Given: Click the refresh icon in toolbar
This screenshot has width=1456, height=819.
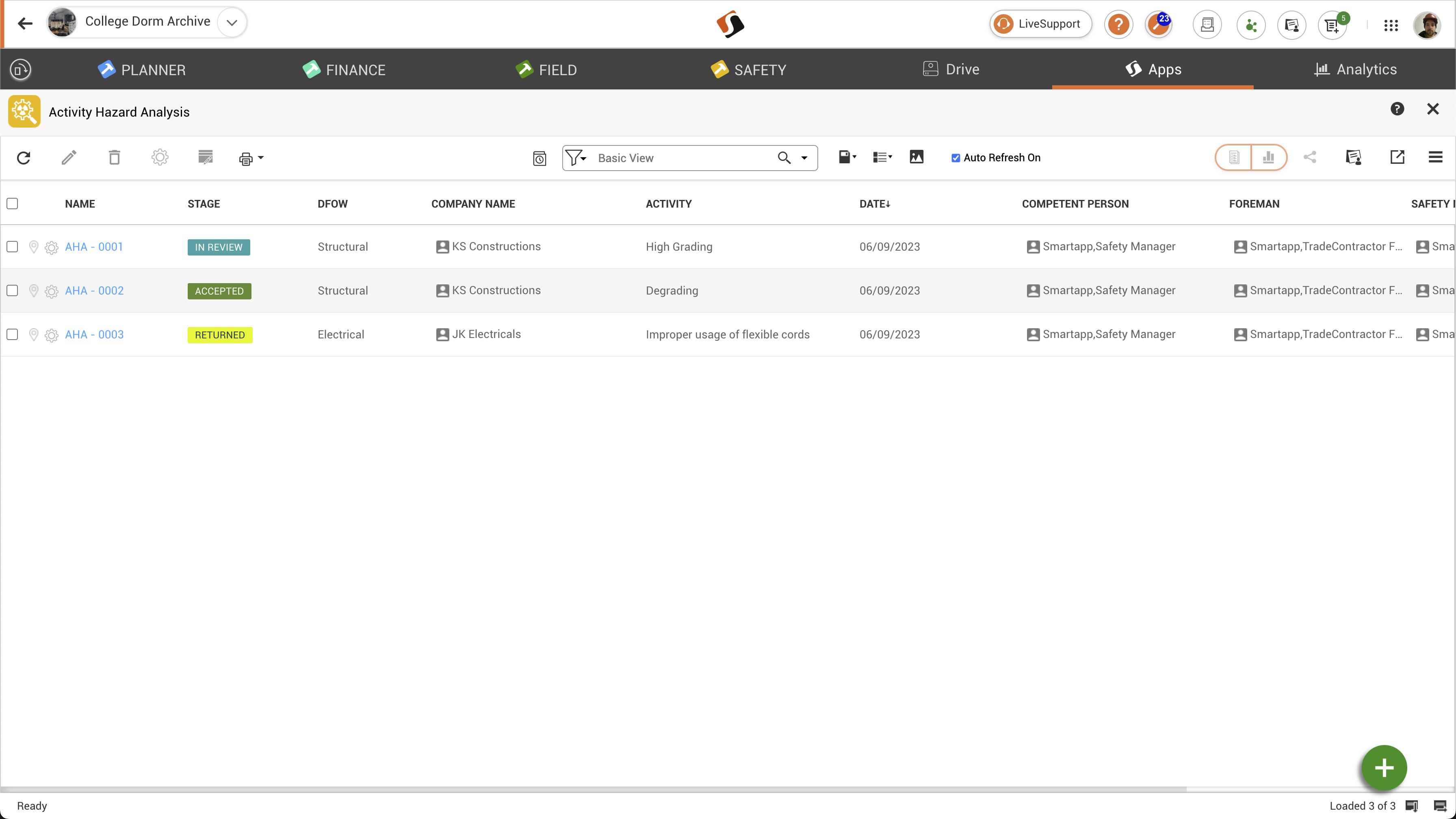Looking at the screenshot, I should pyautogui.click(x=24, y=158).
